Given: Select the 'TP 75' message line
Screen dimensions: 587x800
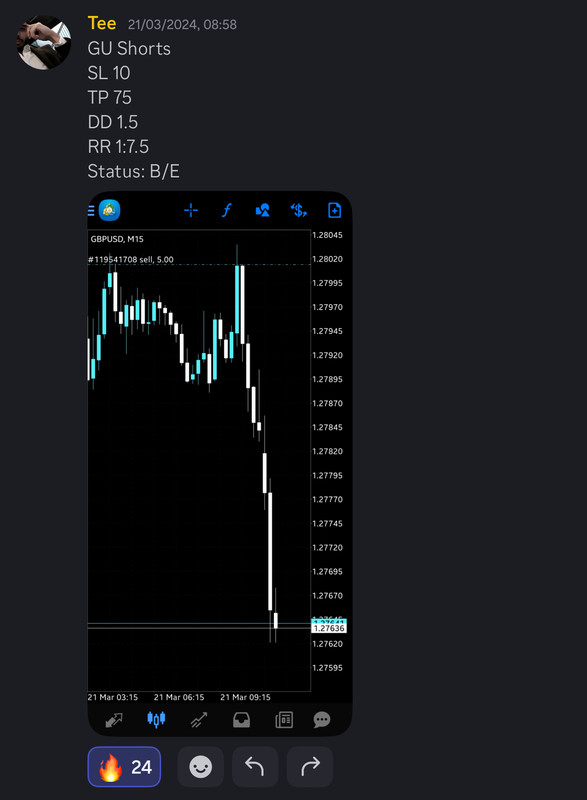Looking at the screenshot, I should [110, 97].
